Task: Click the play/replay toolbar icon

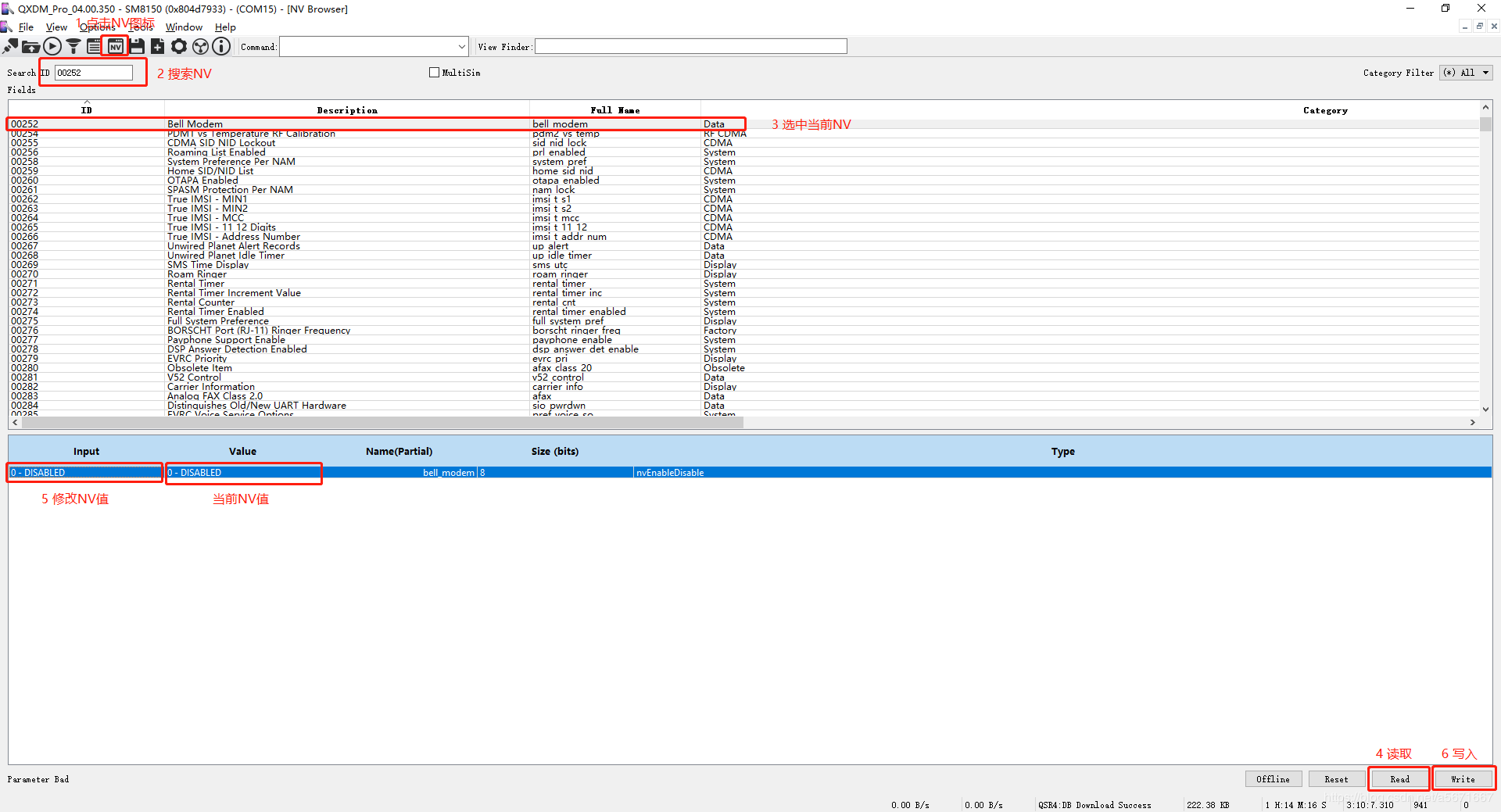Action: (x=52, y=47)
